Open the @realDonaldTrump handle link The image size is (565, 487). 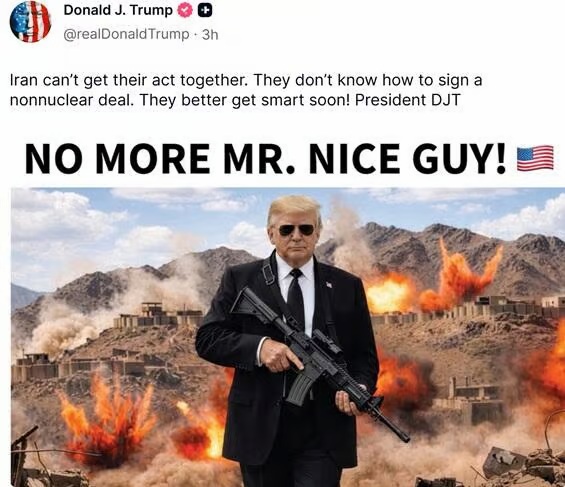(x=126, y=34)
